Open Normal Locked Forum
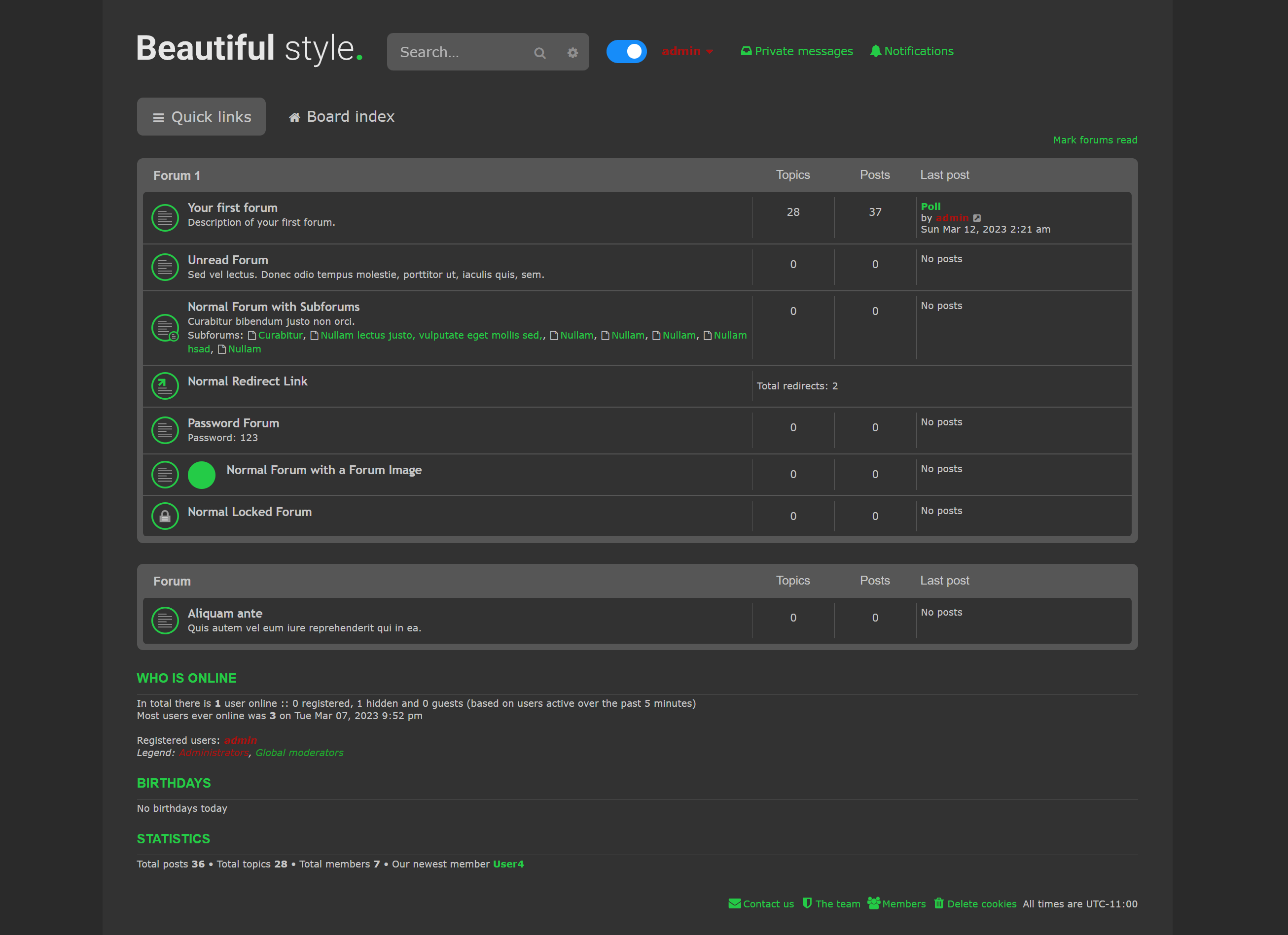The width and height of the screenshot is (1288, 935). pyautogui.click(x=250, y=512)
